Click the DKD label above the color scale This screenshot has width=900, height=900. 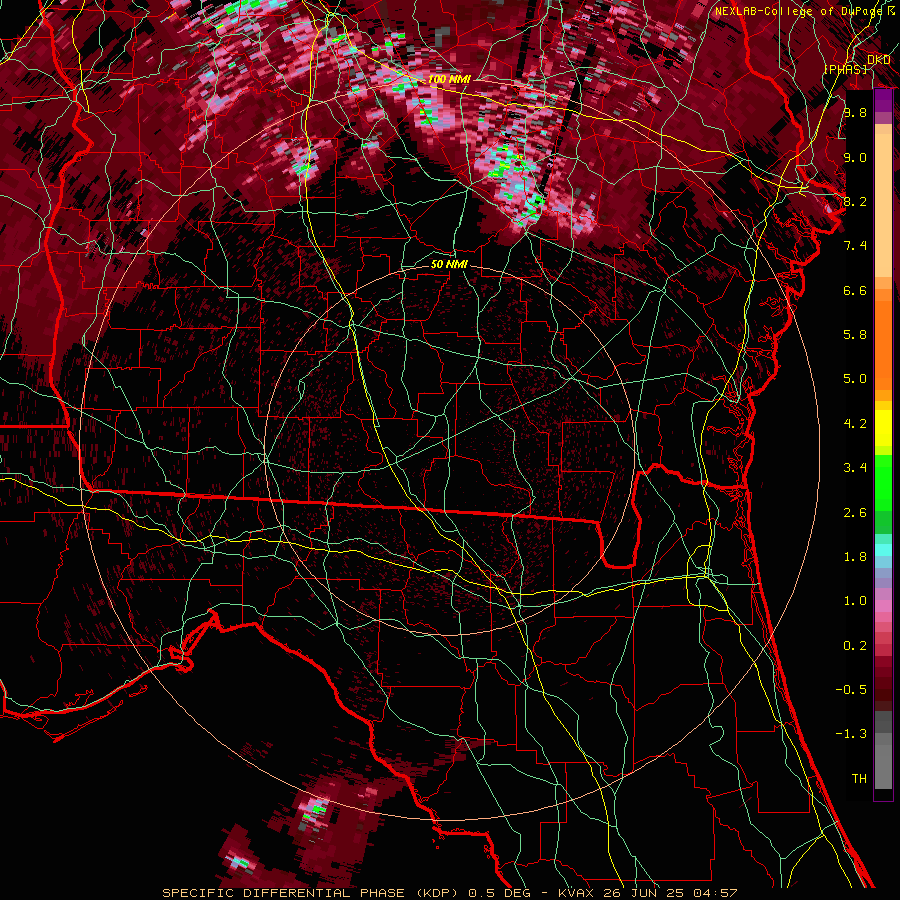pyautogui.click(x=879, y=59)
